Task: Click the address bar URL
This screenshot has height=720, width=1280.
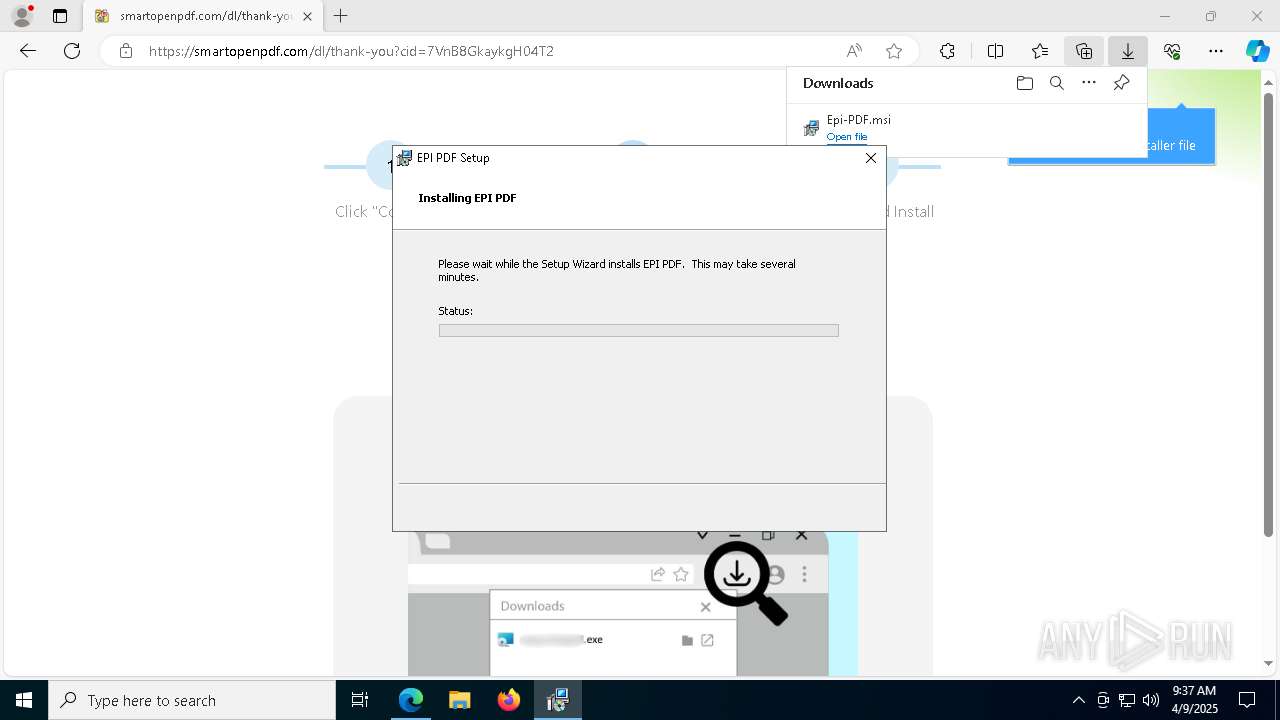Action: (351, 51)
